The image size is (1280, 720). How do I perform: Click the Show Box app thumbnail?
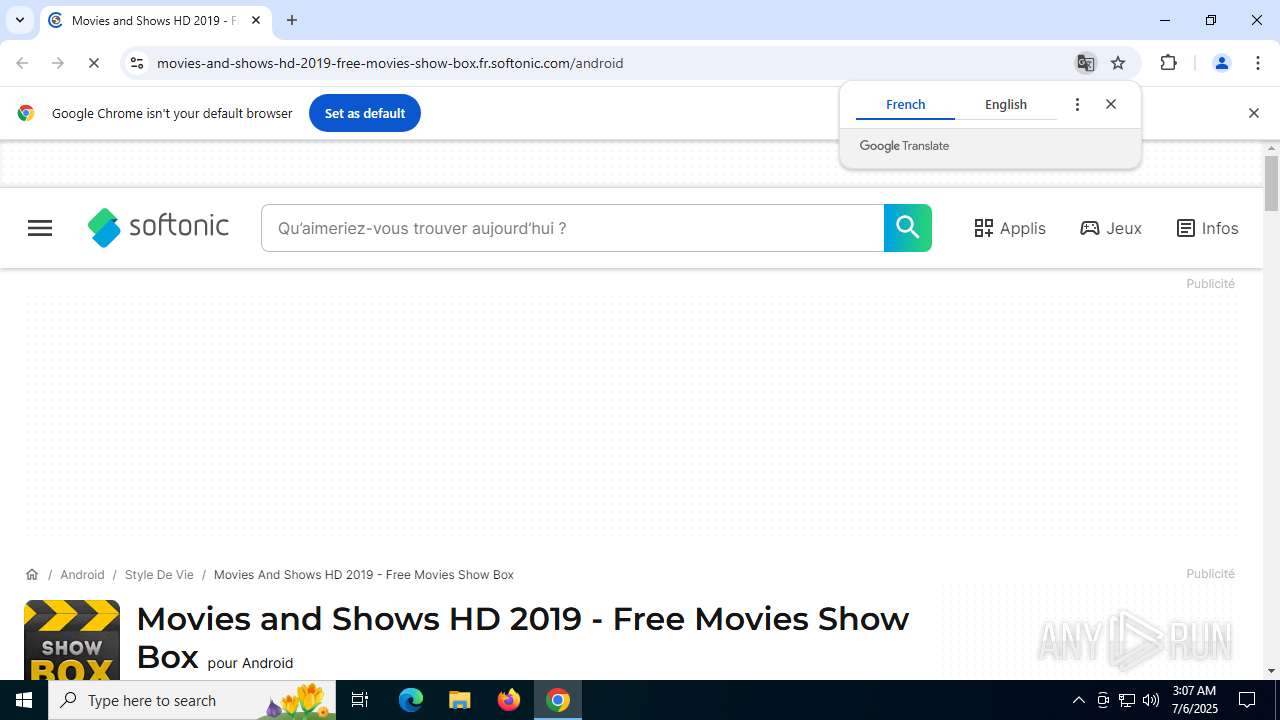[x=72, y=640]
